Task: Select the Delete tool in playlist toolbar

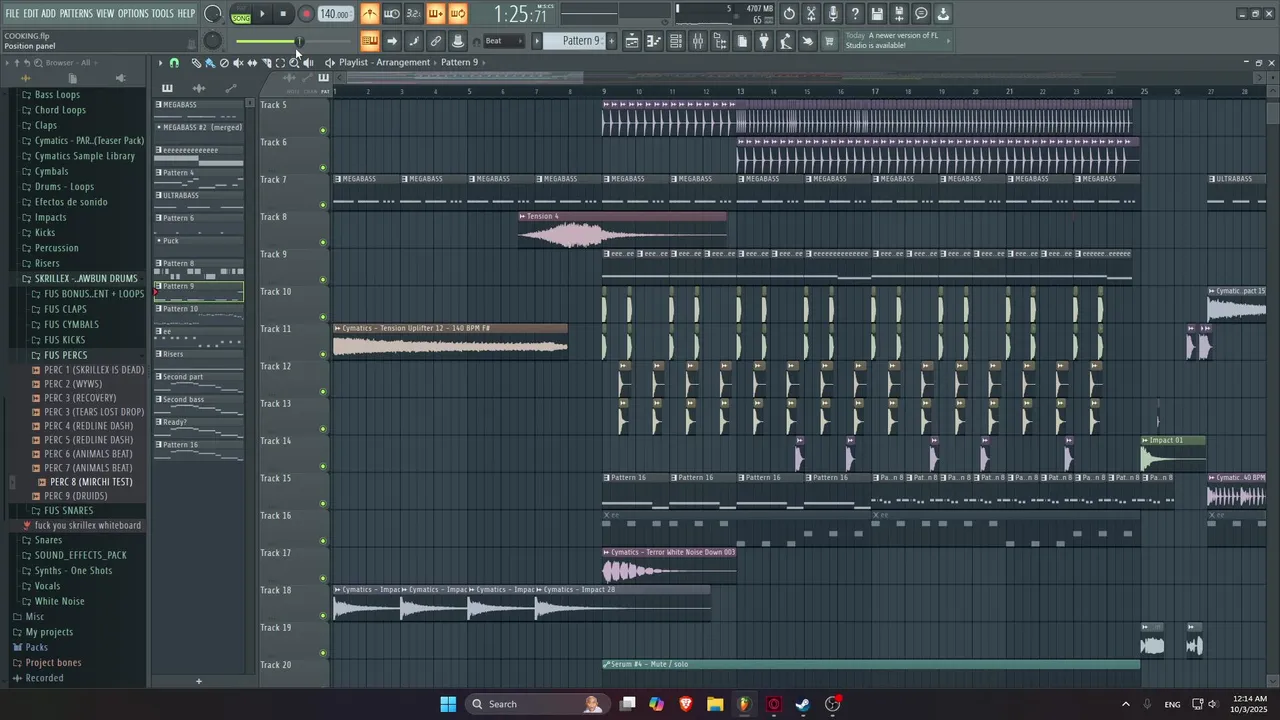Action: (x=224, y=63)
